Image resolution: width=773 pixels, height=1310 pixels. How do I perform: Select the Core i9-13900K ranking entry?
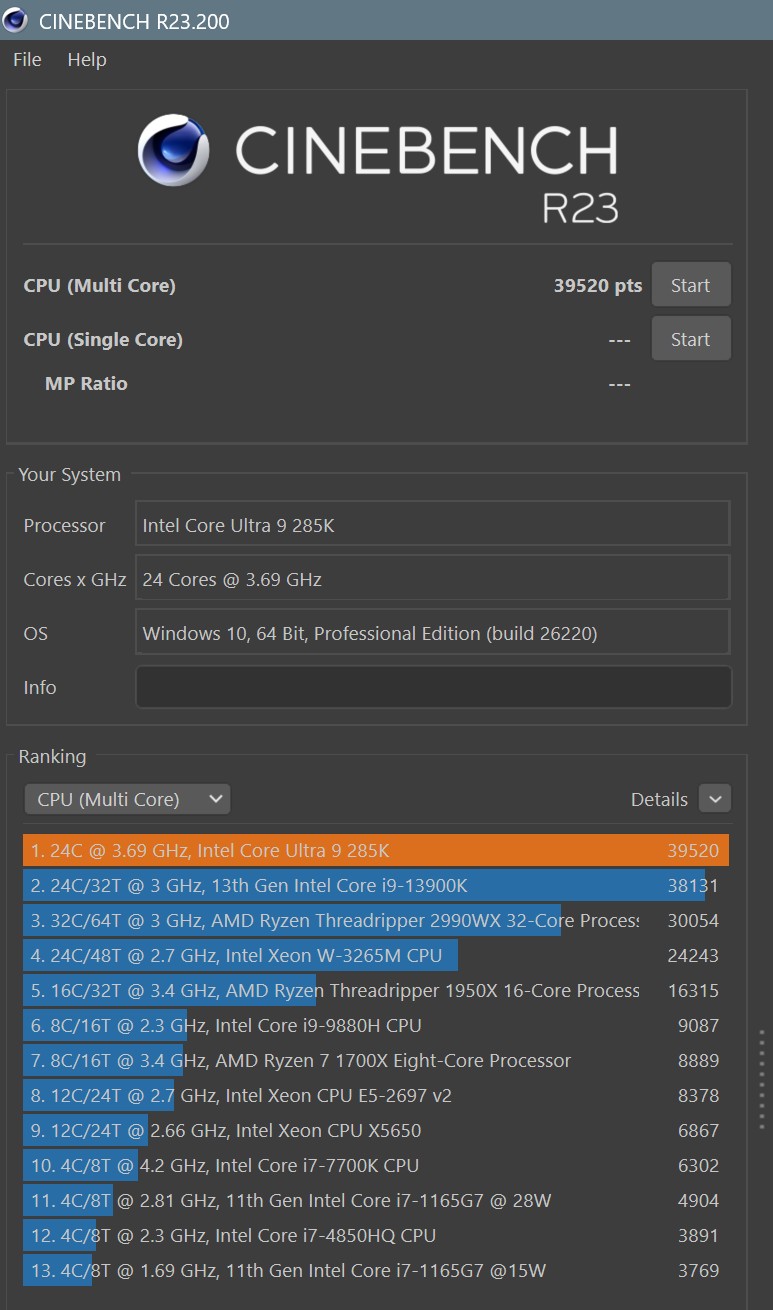pyautogui.click(x=375, y=886)
